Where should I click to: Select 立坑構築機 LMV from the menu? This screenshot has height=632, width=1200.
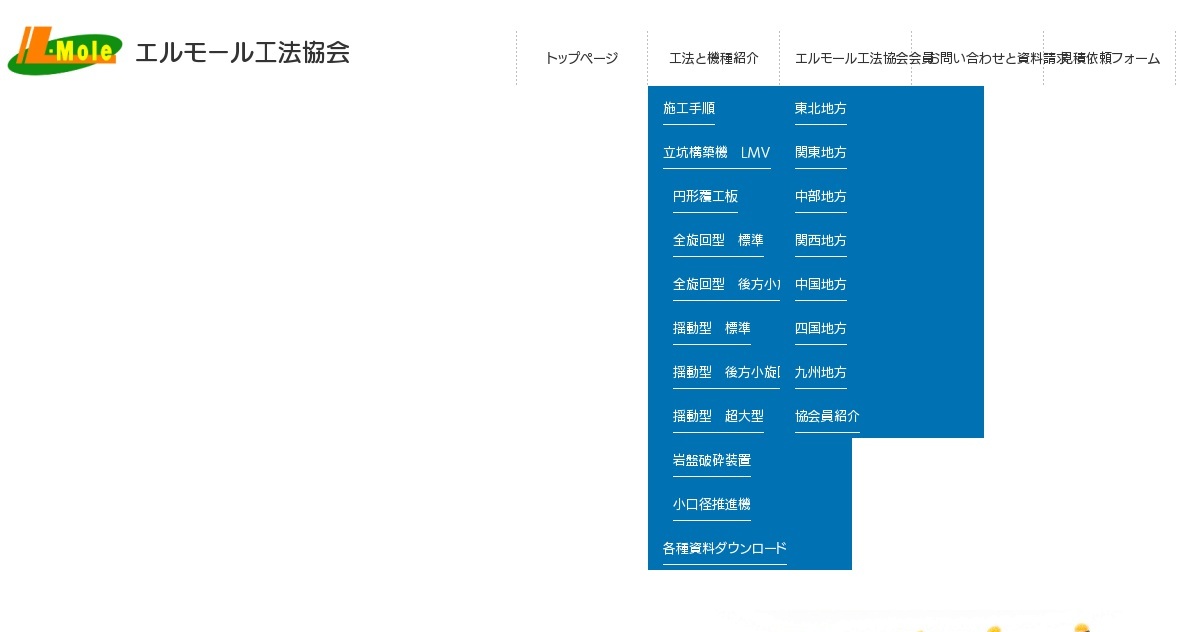pyautogui.click(x=716, y=152)
